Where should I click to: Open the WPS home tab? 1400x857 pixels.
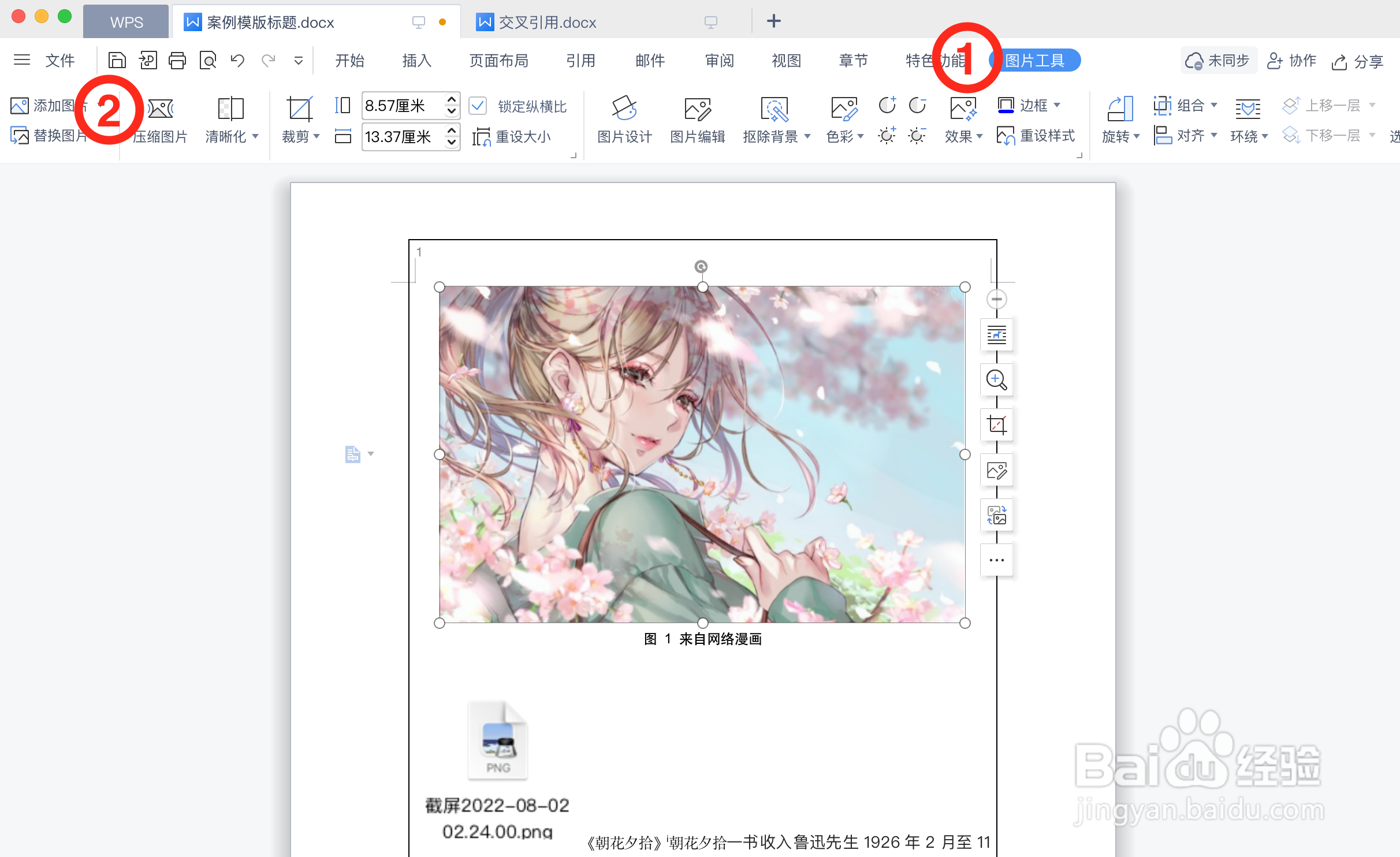126,22
